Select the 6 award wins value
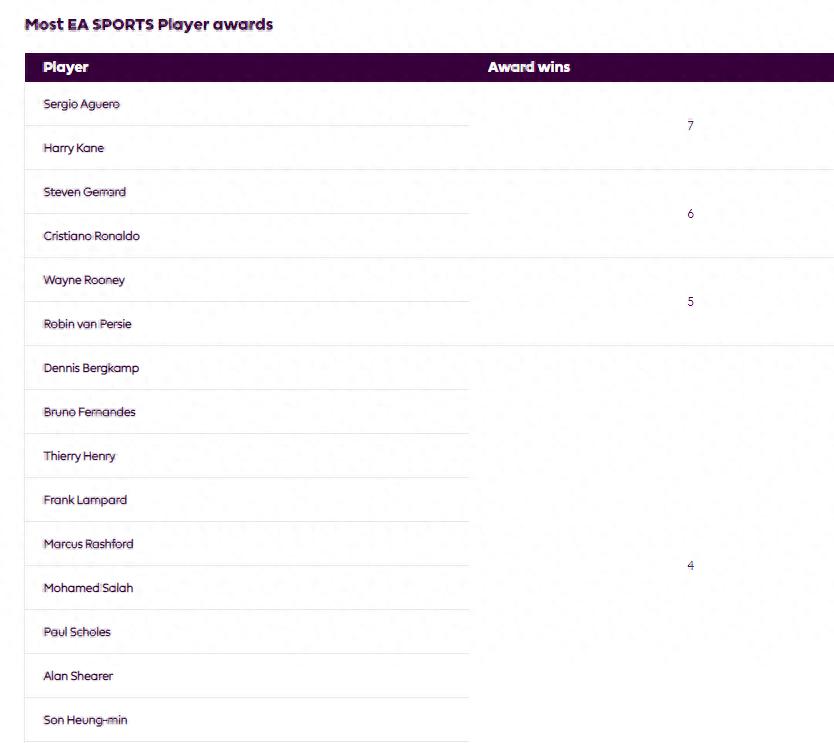Image resolution: width=834 pixels, height=743 pixels. [690, 214]
